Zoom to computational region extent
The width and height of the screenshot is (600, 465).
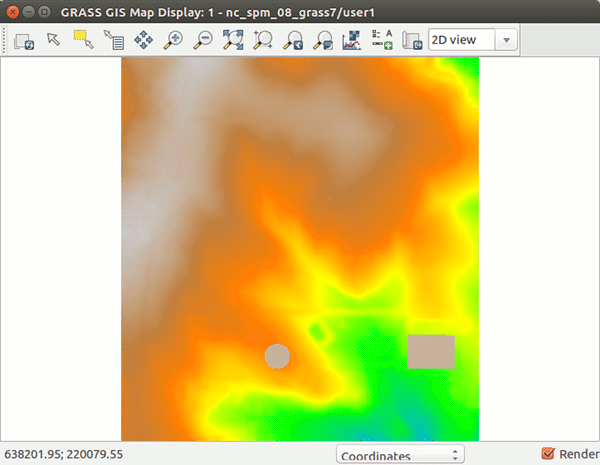pos(264,41)
